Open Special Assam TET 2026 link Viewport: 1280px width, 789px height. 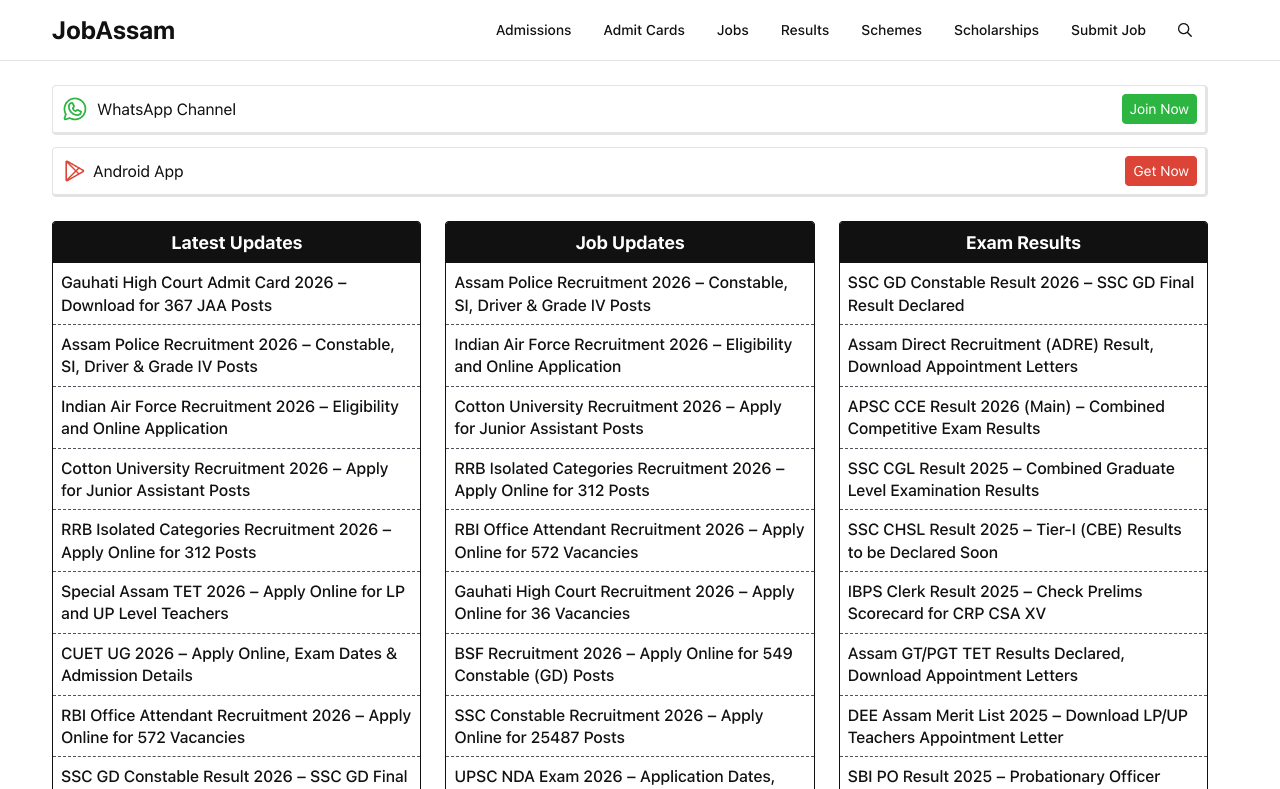pyautogui.click(x=232, y=602)
